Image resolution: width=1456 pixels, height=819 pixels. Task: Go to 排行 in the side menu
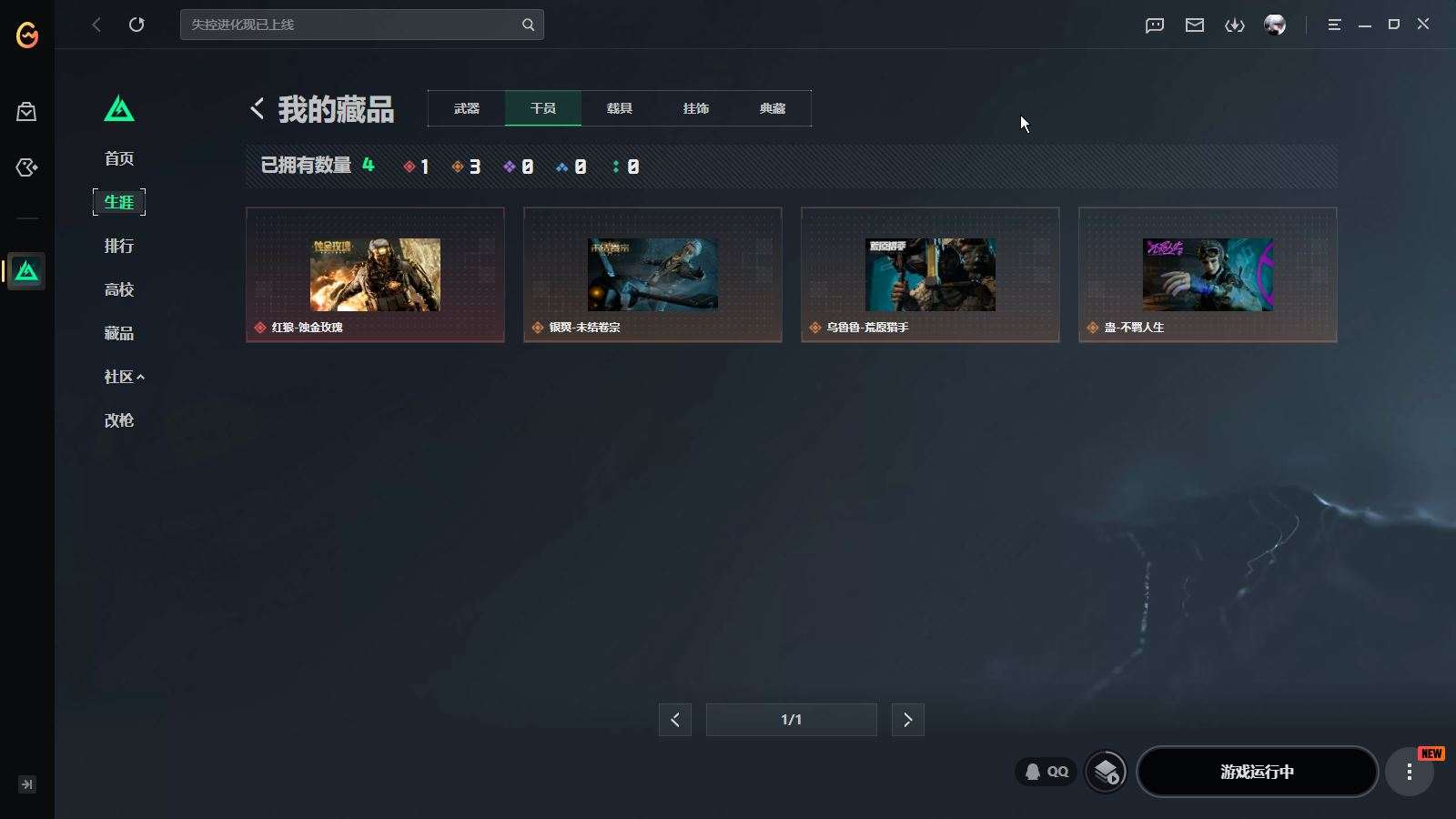(x=119, y=246)
